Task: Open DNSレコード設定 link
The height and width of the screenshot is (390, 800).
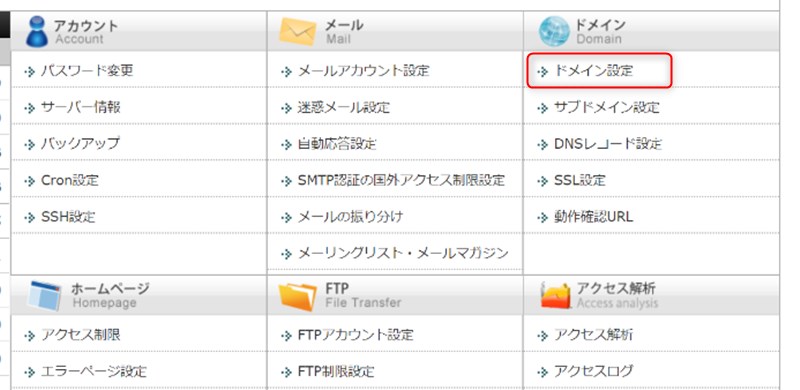Action: tap(608, 143)
